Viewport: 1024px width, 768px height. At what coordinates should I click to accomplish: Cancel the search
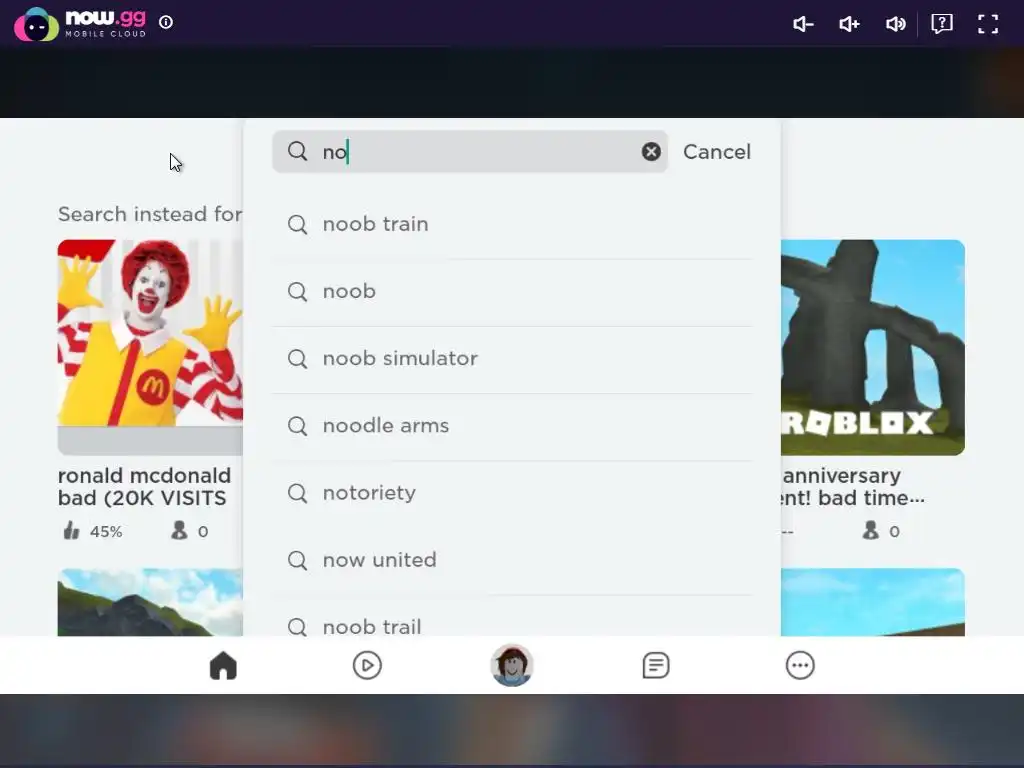click(716, 152)
